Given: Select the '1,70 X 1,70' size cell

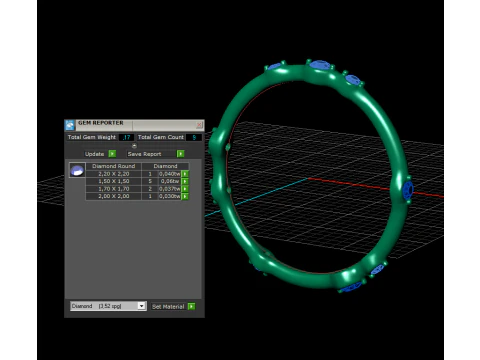Looking at the screenshot, I should [x=114, y=189].
